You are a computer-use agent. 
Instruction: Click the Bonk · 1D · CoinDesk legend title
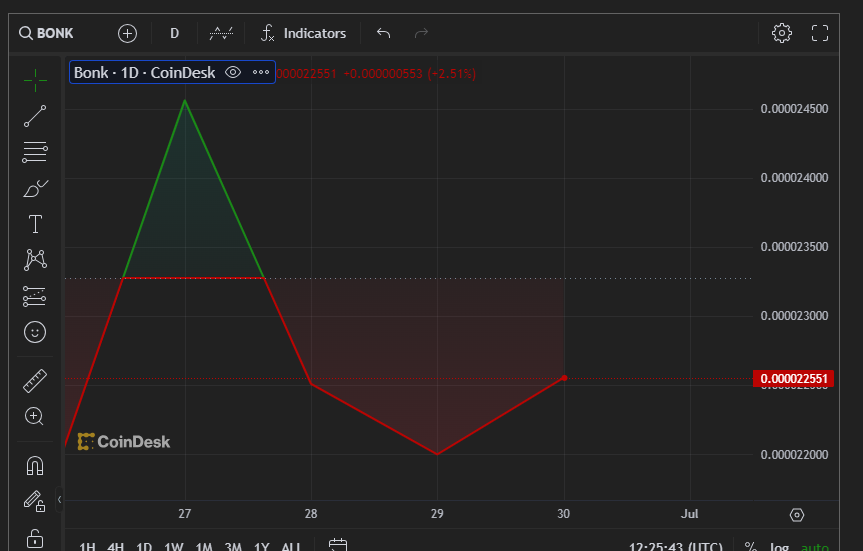[x=145, y=73]
